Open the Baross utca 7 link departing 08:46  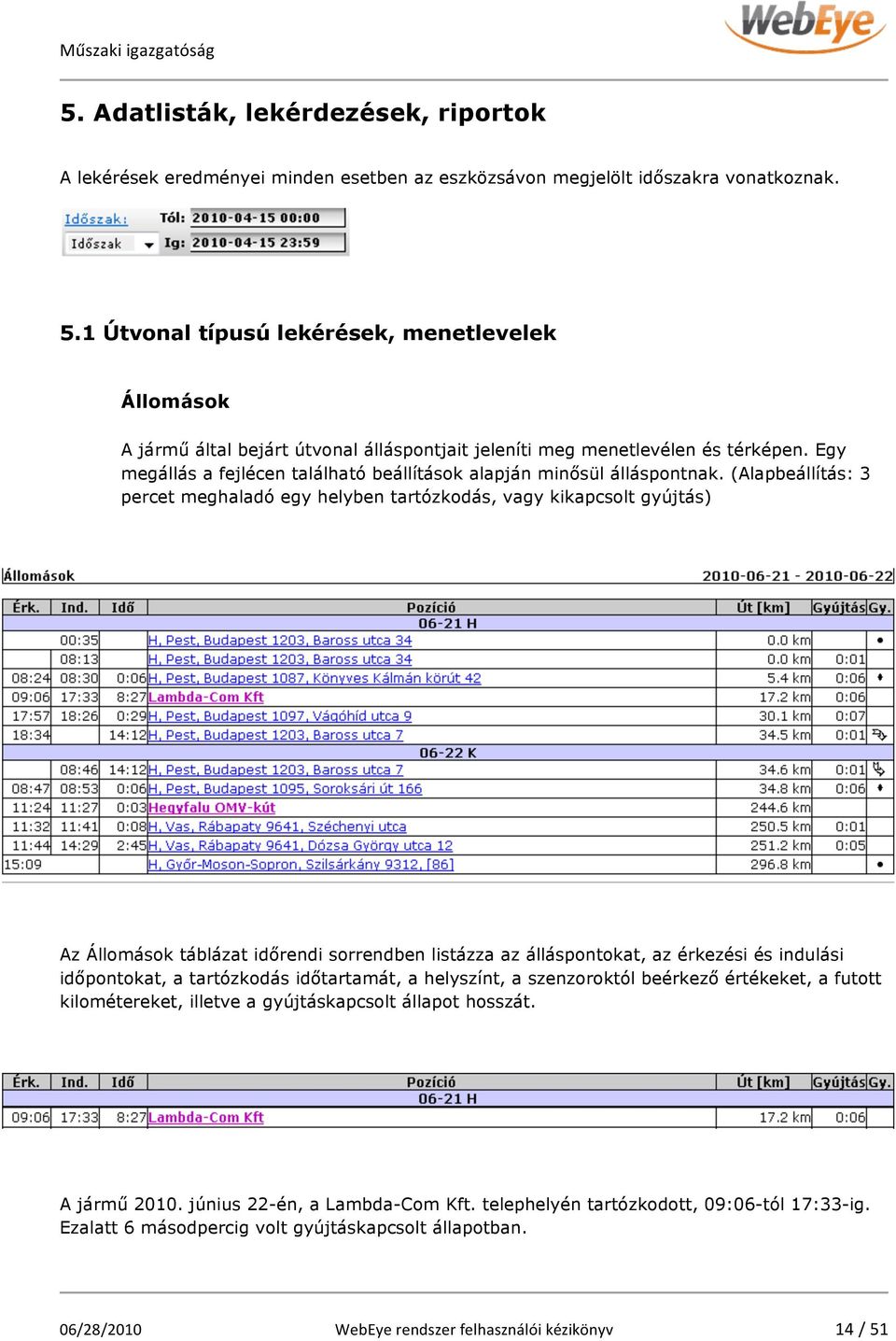click(x=275, y=769)
